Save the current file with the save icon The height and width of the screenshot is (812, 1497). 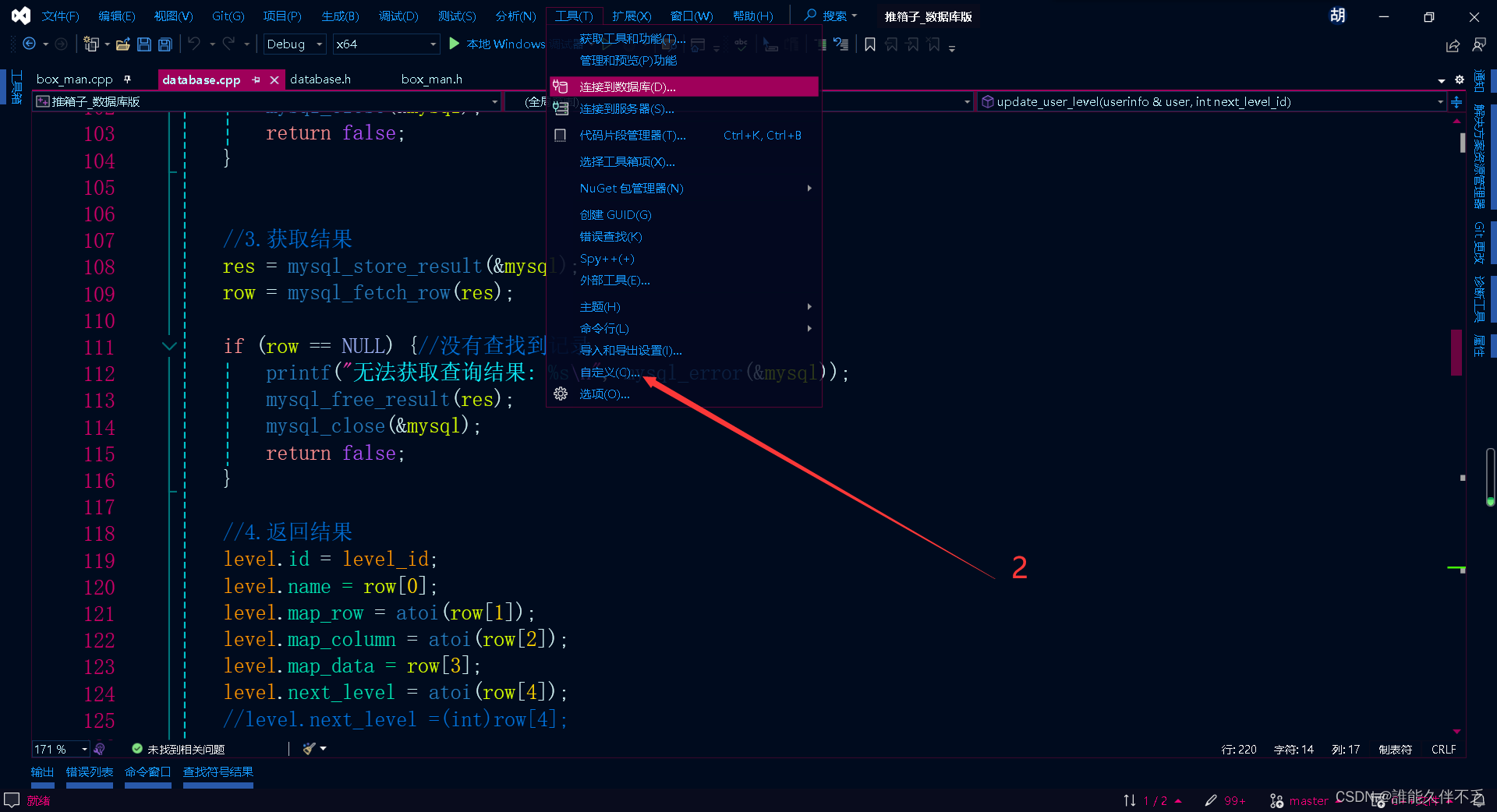(144, 44)
